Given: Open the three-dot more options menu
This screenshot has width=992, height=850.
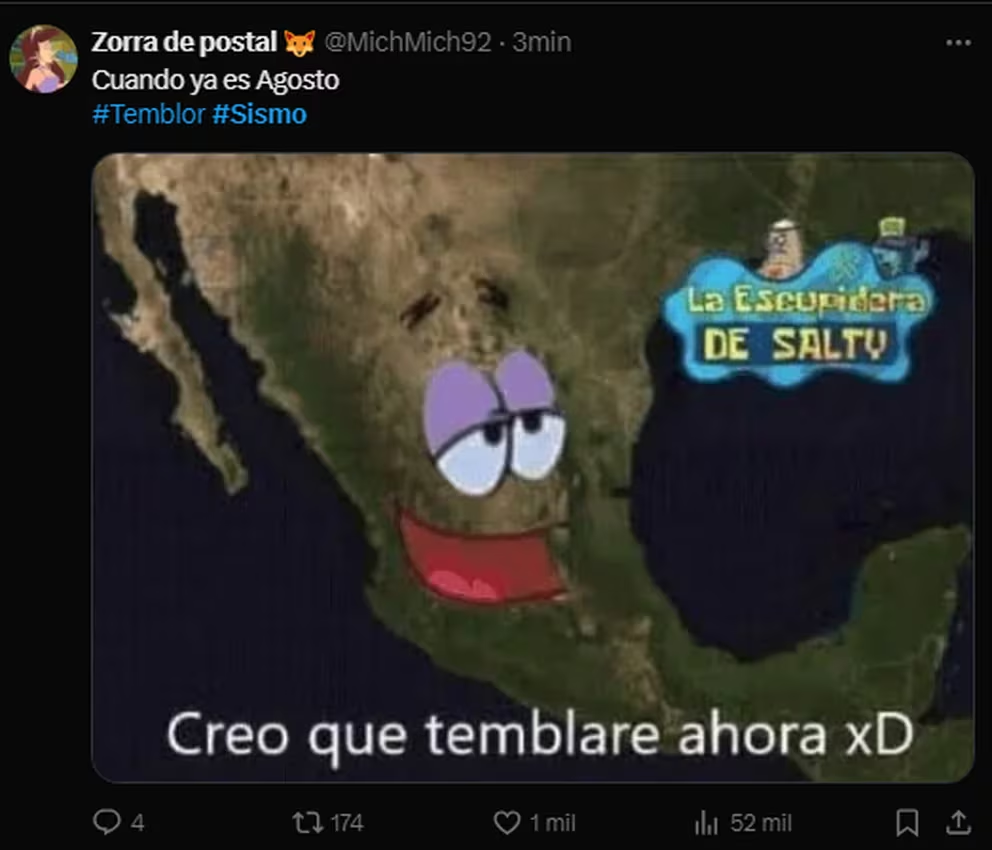Looking at the screenshot, I should click(x=958, y=42).
